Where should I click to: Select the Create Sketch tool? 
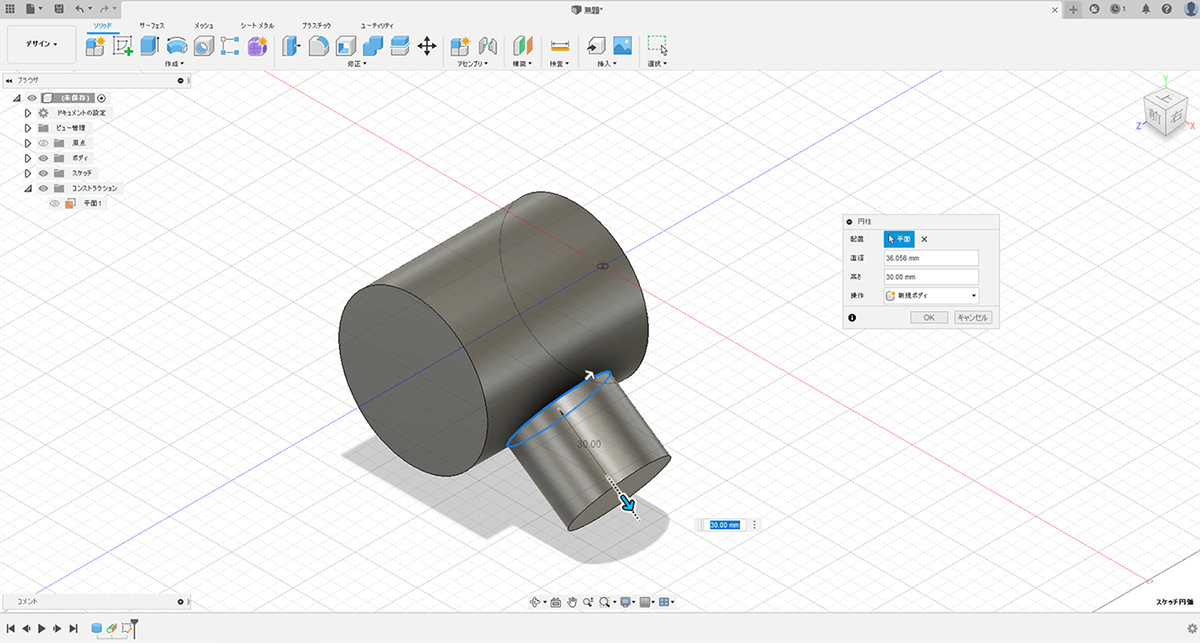pyautogui.click(x=123, y=45)
